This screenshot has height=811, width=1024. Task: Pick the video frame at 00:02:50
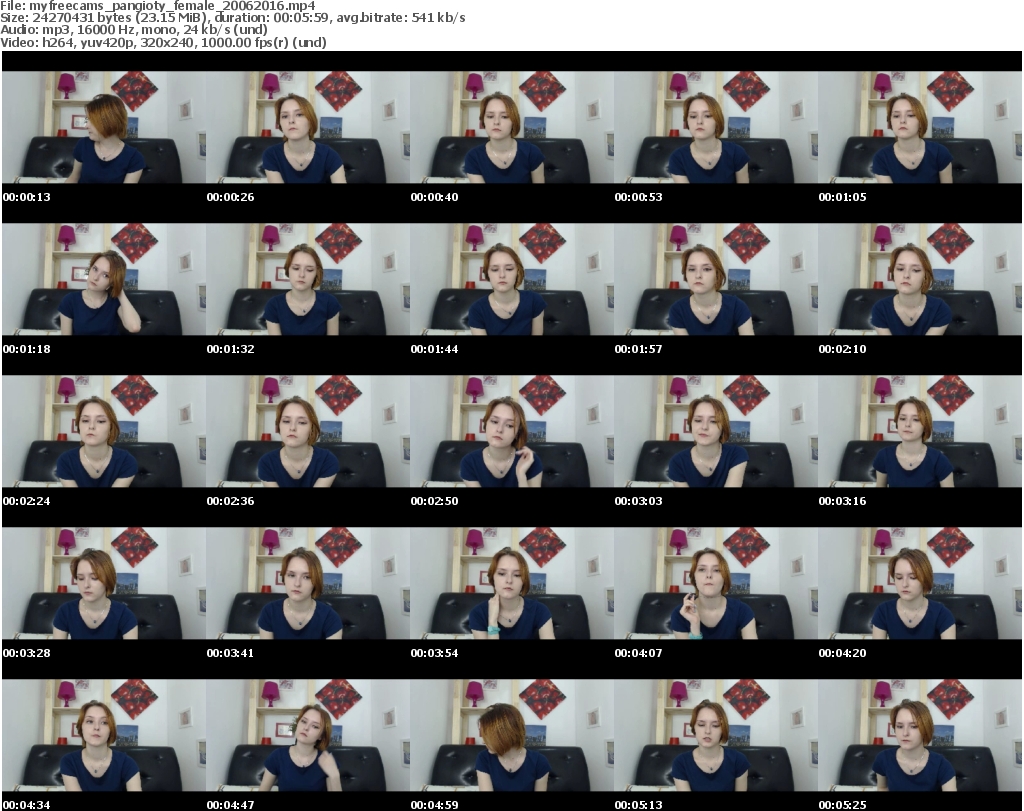[512, 432]
